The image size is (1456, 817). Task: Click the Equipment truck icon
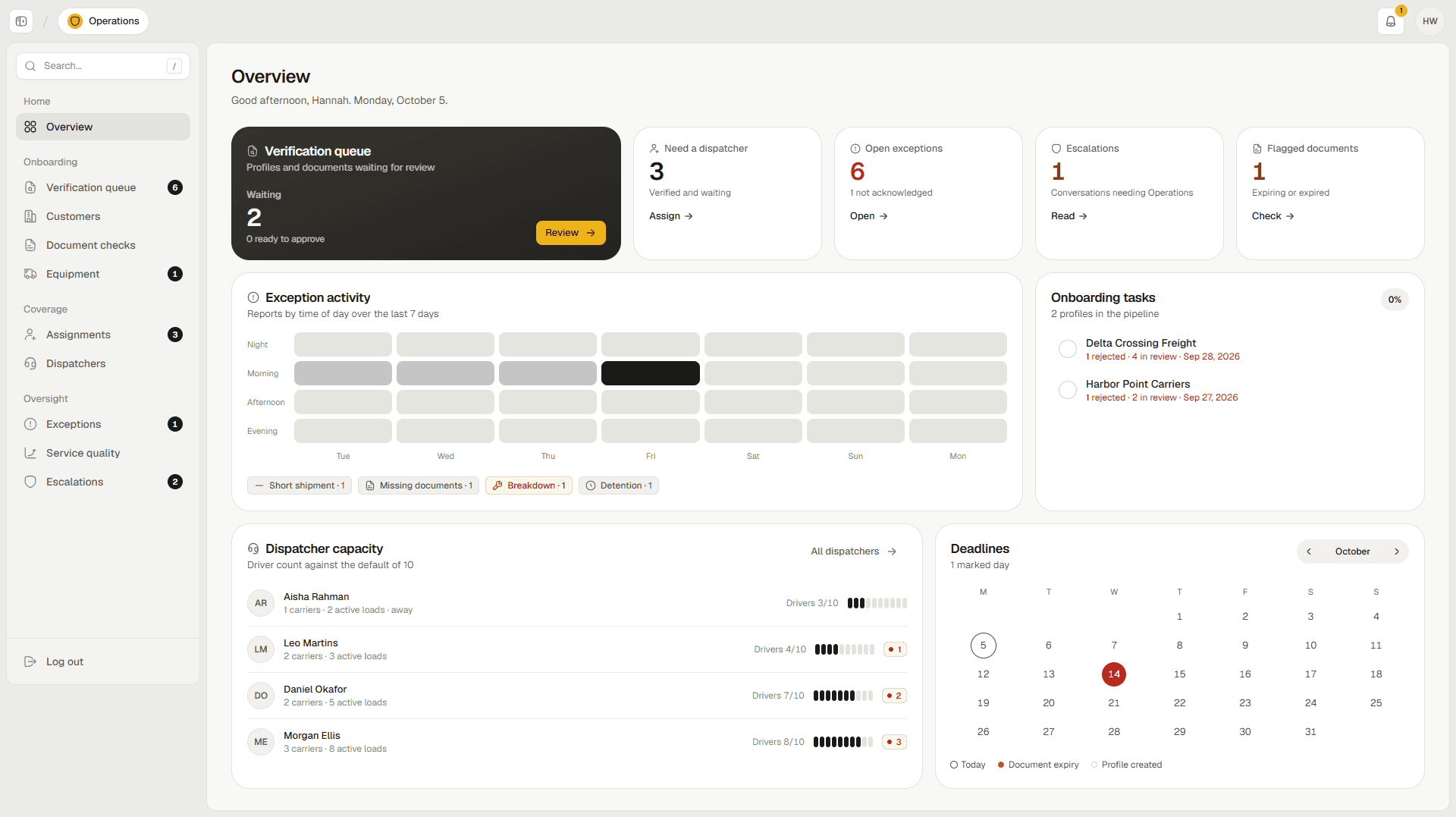pyautogui.click(x=30, y=274)
